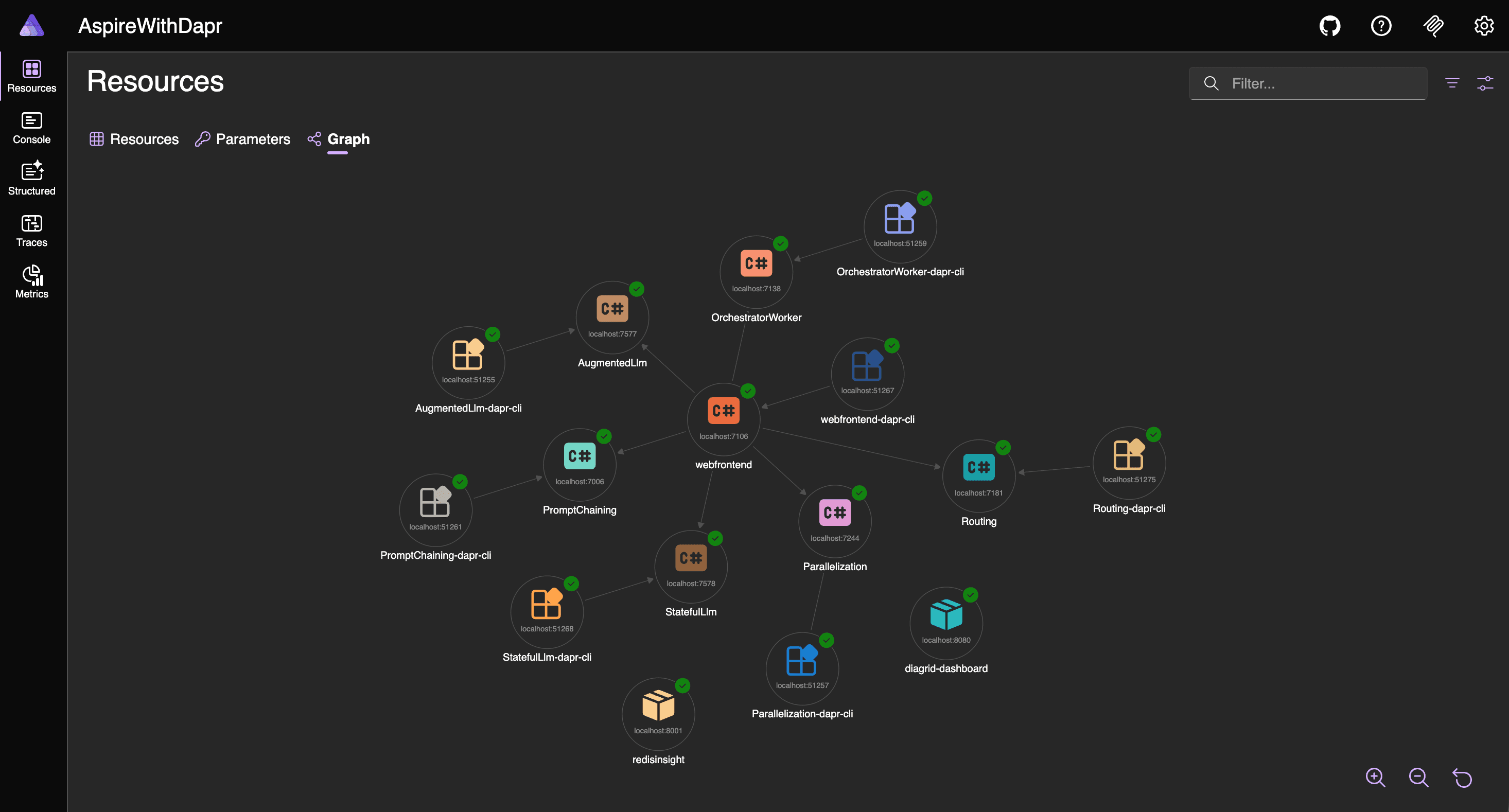Open Metrics in the sidebar
Image resolution: width=1509 pixels, height=812 pixels.
click(31, 282)
